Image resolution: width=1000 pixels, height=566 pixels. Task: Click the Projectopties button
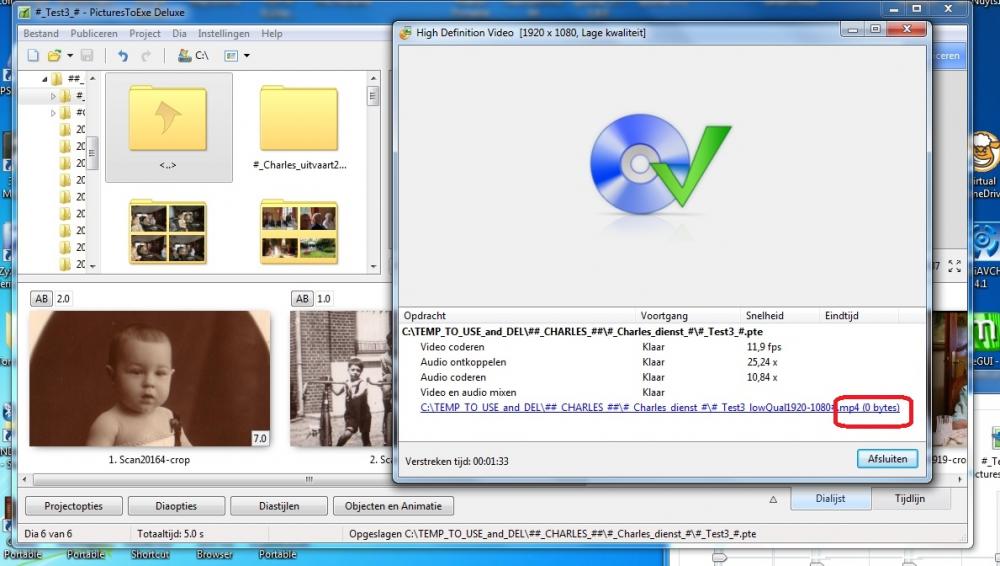(72, 506)
